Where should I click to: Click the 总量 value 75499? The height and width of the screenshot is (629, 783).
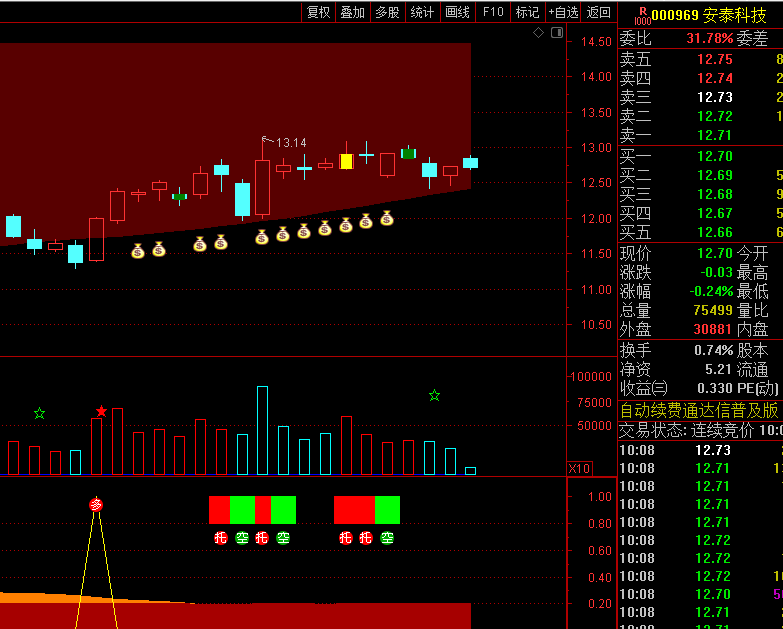(713, 310)
